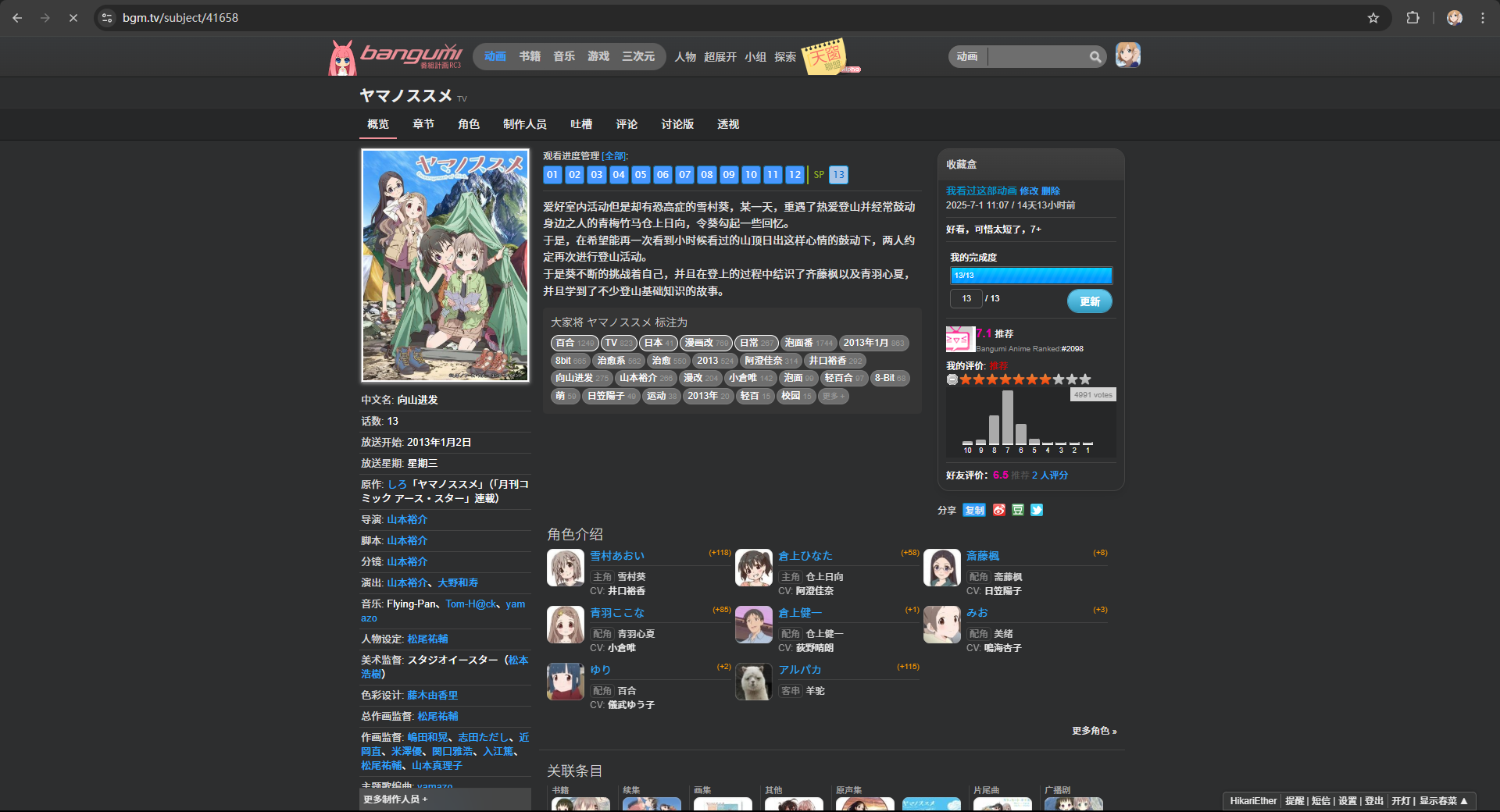This screenshot has height=812, width=1500.
Task: Go back to the previous page
Action: pos(17,17)
